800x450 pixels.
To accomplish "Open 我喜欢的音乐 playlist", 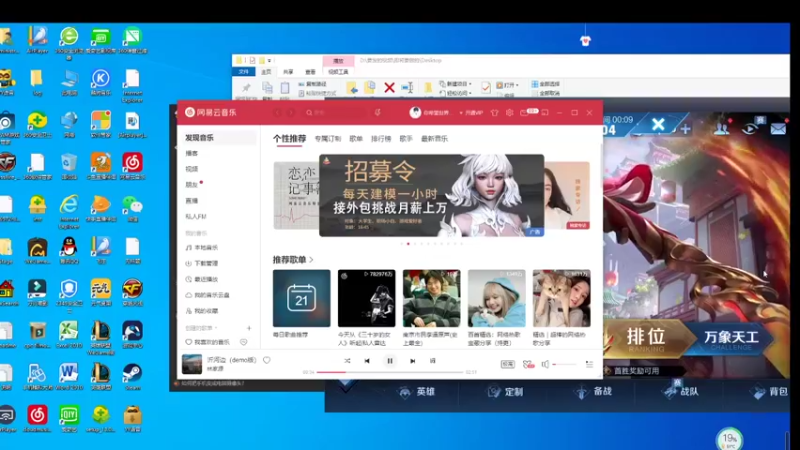I will click(208, 342).
